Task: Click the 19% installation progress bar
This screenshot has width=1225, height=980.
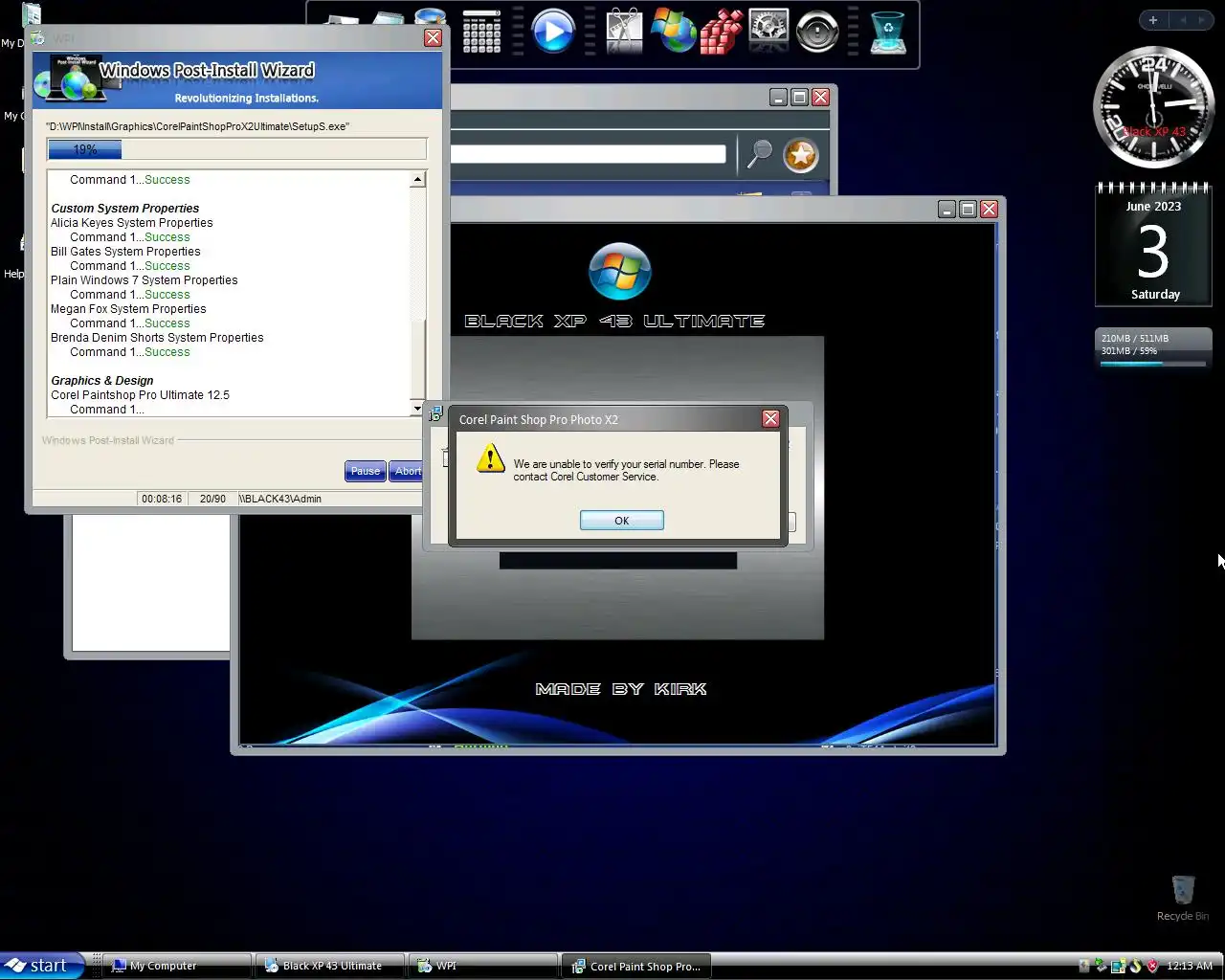Action: coord(236,149)
